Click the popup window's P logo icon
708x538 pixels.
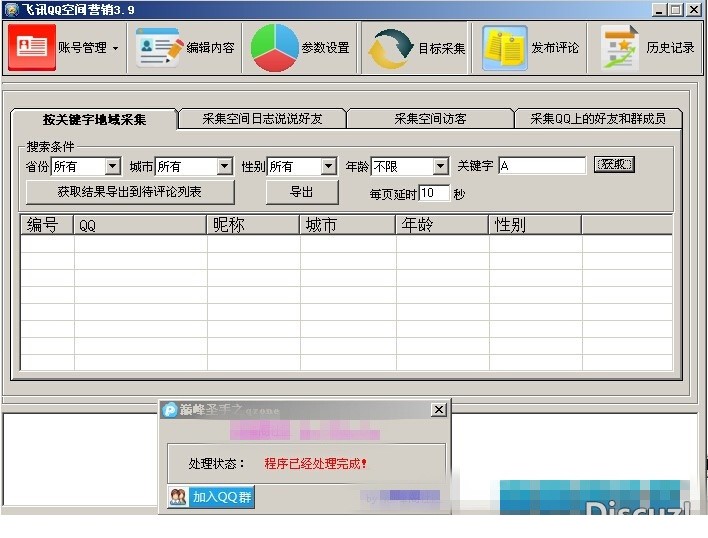(169, 410)
